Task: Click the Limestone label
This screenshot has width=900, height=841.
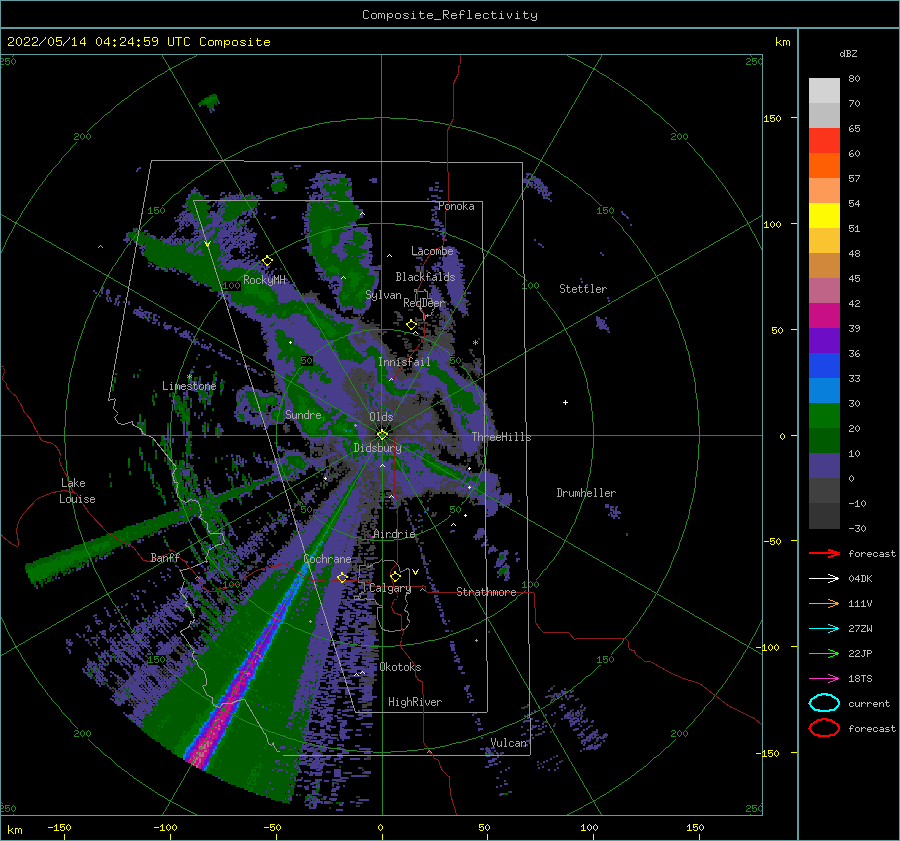Action: coord(189,386)
